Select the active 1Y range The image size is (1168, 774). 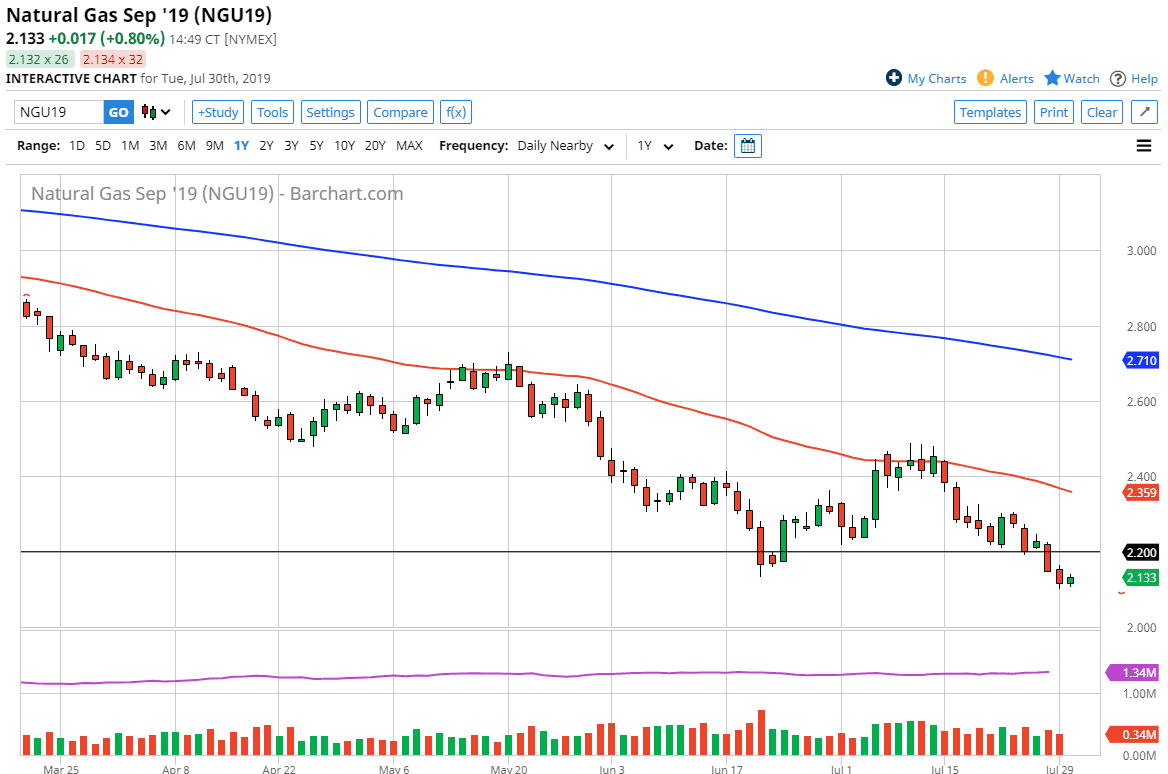point(241,146)
